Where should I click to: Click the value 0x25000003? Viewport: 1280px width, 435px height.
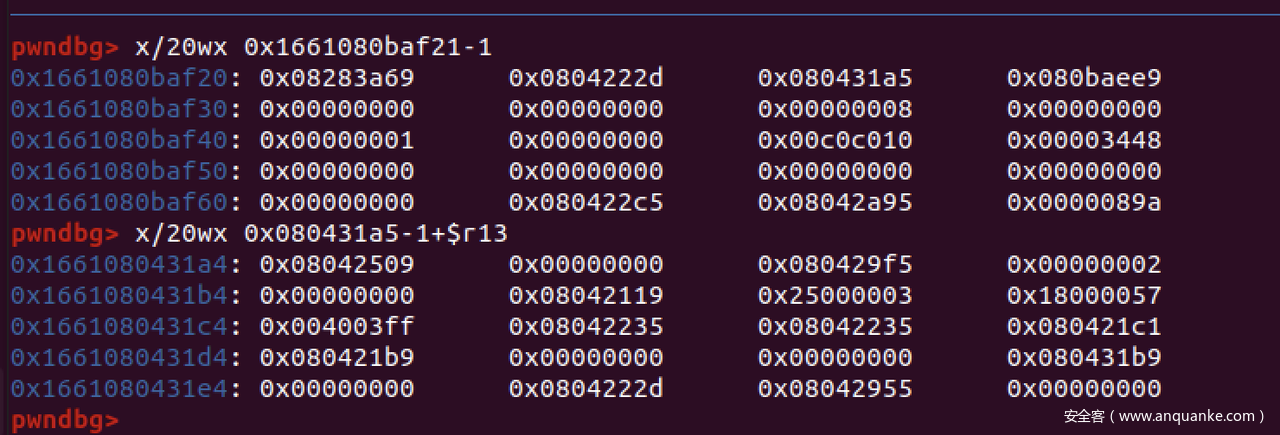(x=835, y=296)
